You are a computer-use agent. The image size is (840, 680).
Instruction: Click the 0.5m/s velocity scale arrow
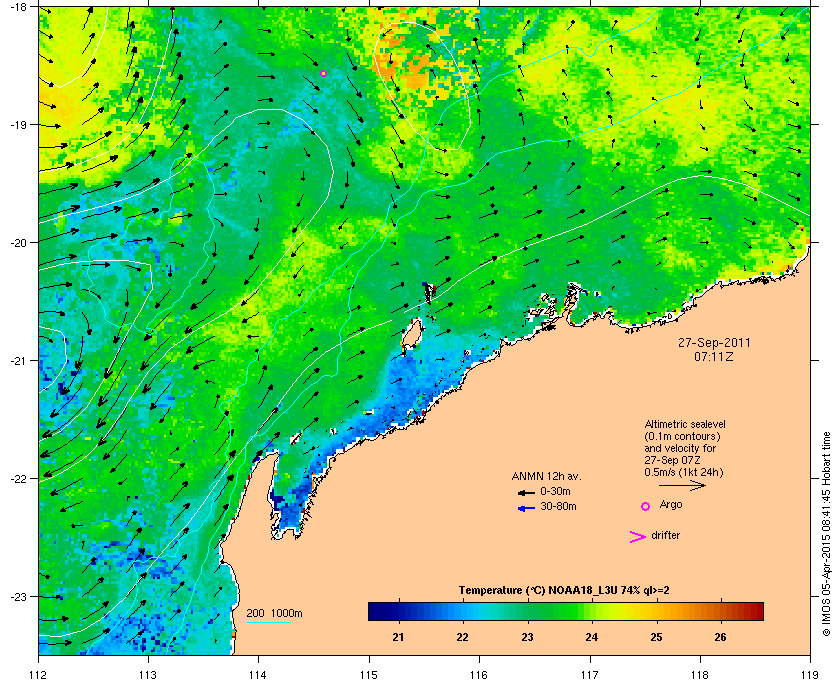point(682,486)
